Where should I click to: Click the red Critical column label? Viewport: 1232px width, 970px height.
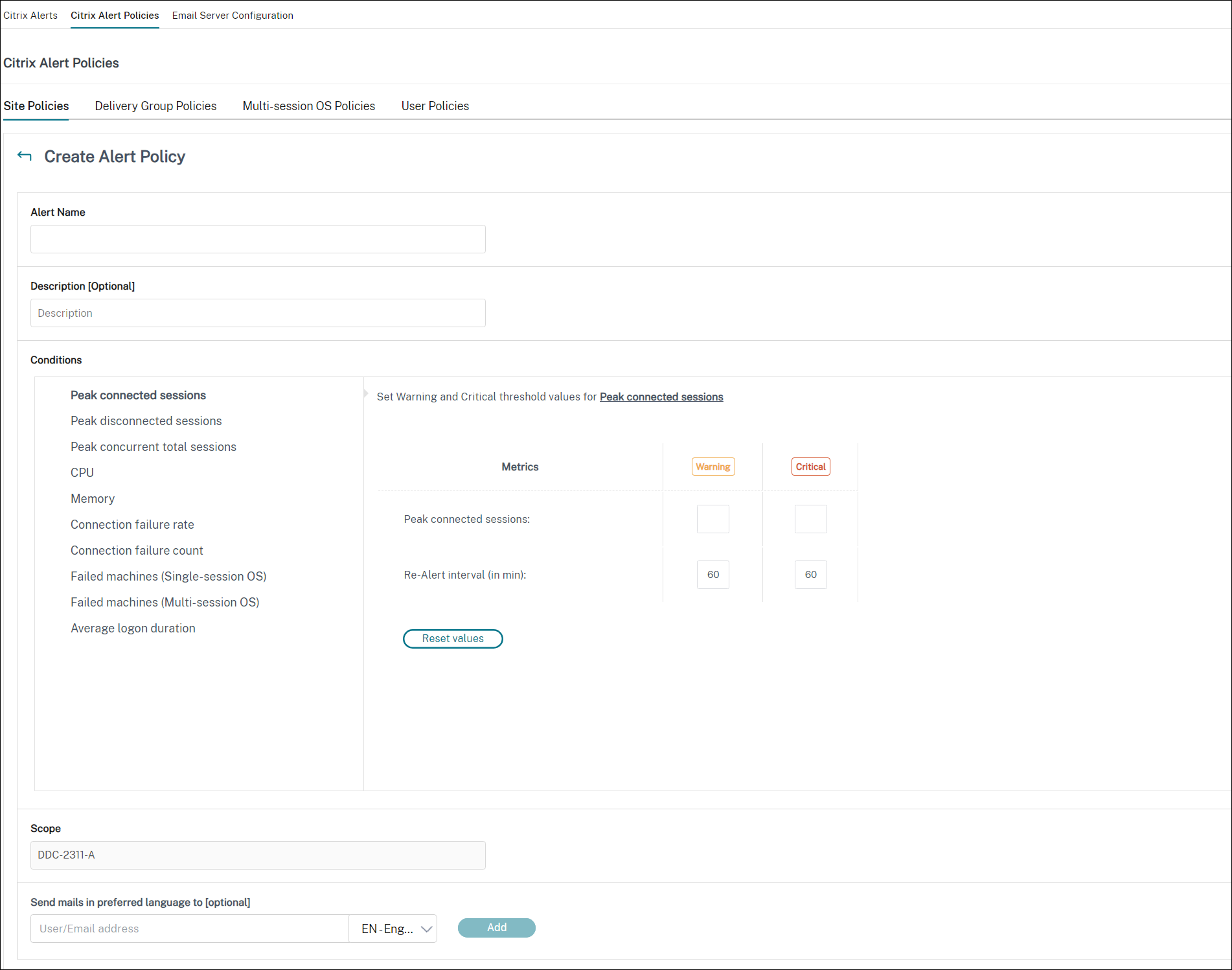tap(811, 467)
